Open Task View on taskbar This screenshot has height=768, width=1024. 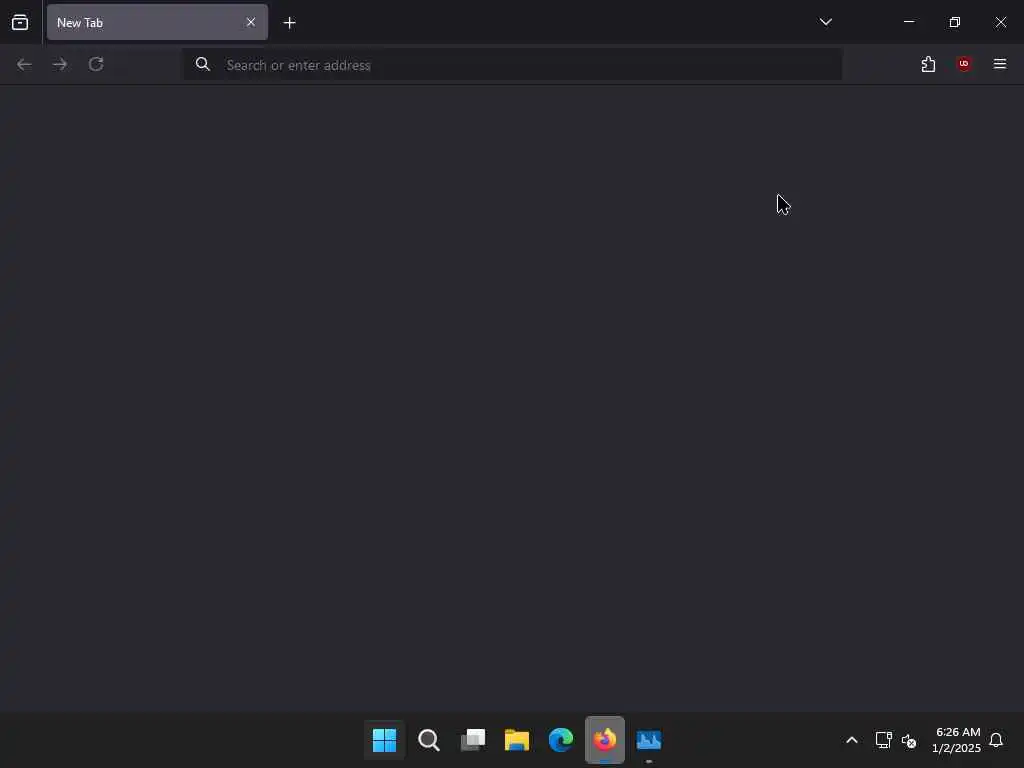coord(473,740)
